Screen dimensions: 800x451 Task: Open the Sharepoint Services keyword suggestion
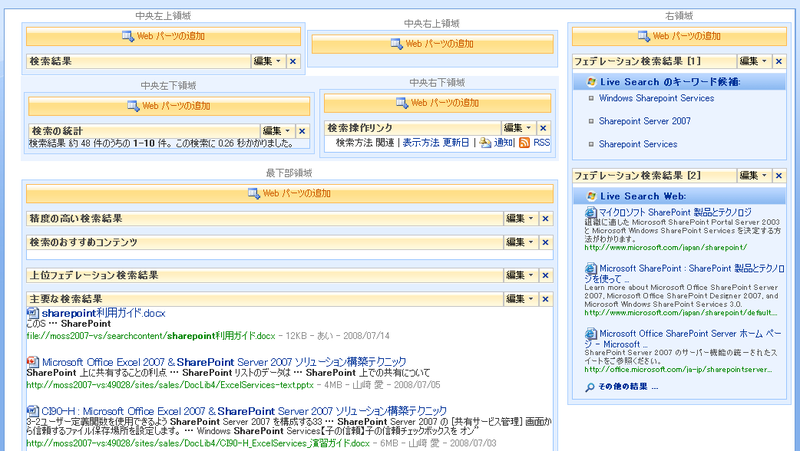click(638, 144)
